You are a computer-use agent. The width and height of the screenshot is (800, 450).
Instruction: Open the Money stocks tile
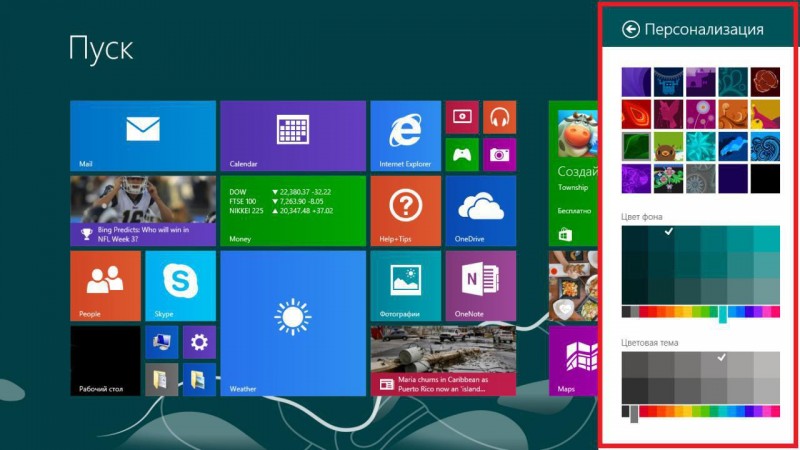tap(293, 211)
